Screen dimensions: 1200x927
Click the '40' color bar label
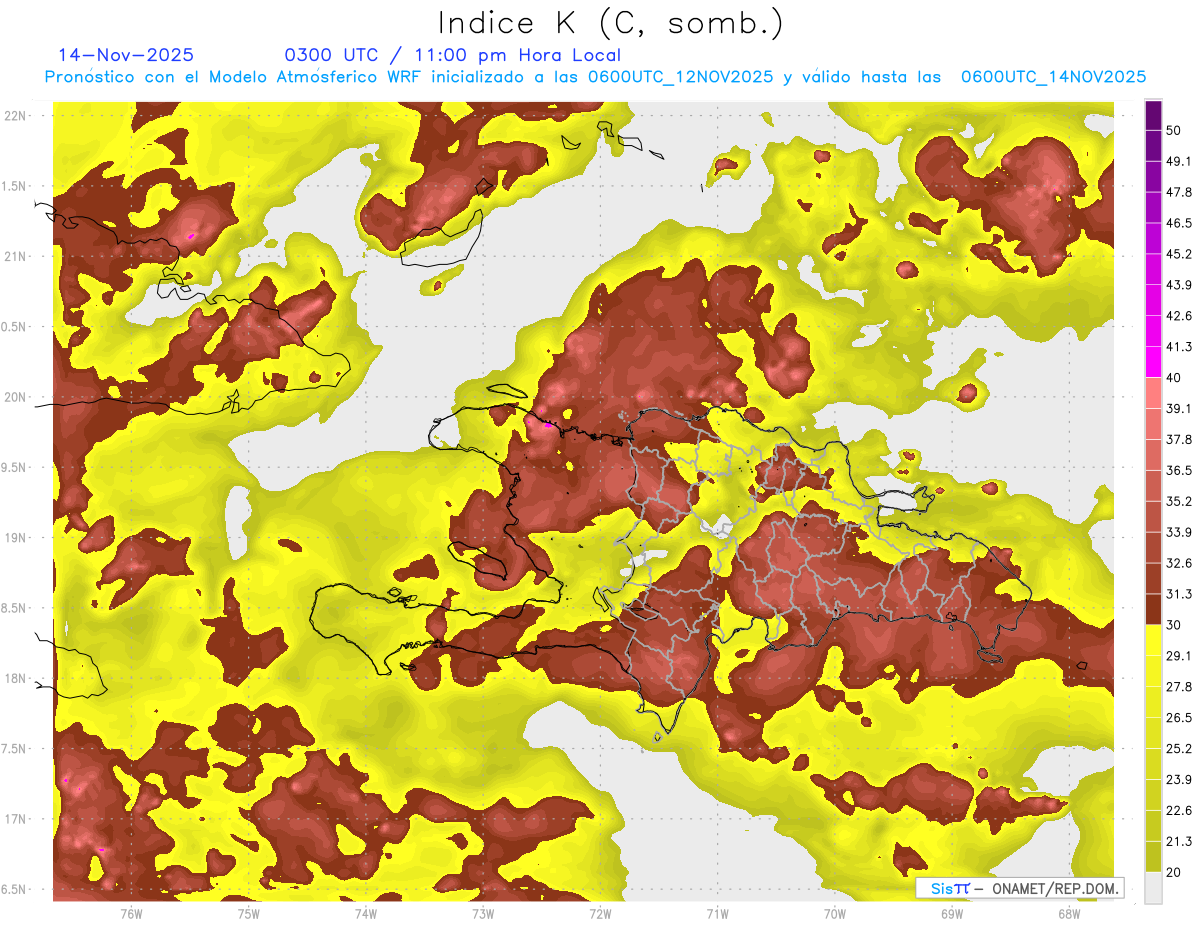point(1174,378)
